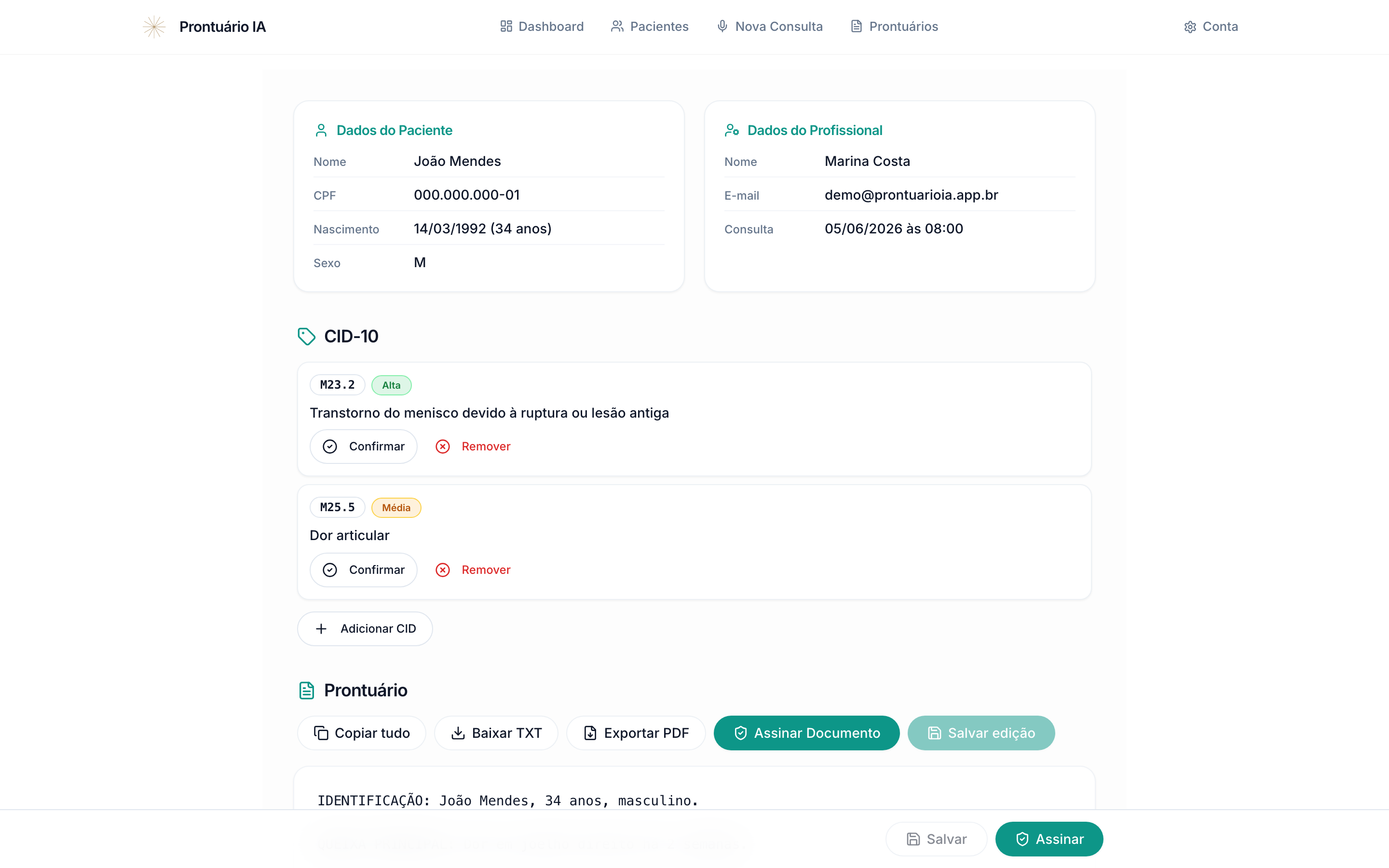Add a new CID code
The width and height of the screenshot is (1389, 868).
pyautogui.click(x=365, y=629)
